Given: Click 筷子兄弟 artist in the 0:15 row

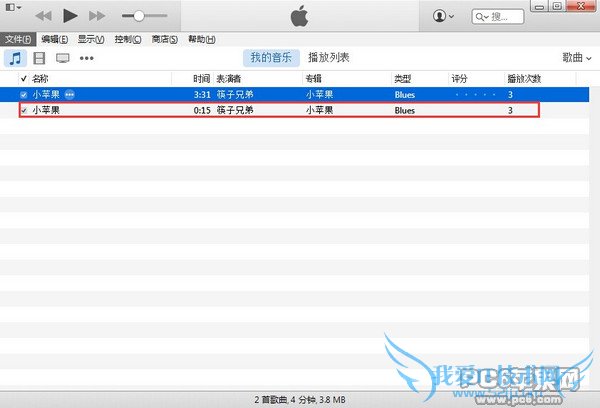Looking at the screenshot, I should 235,110.
